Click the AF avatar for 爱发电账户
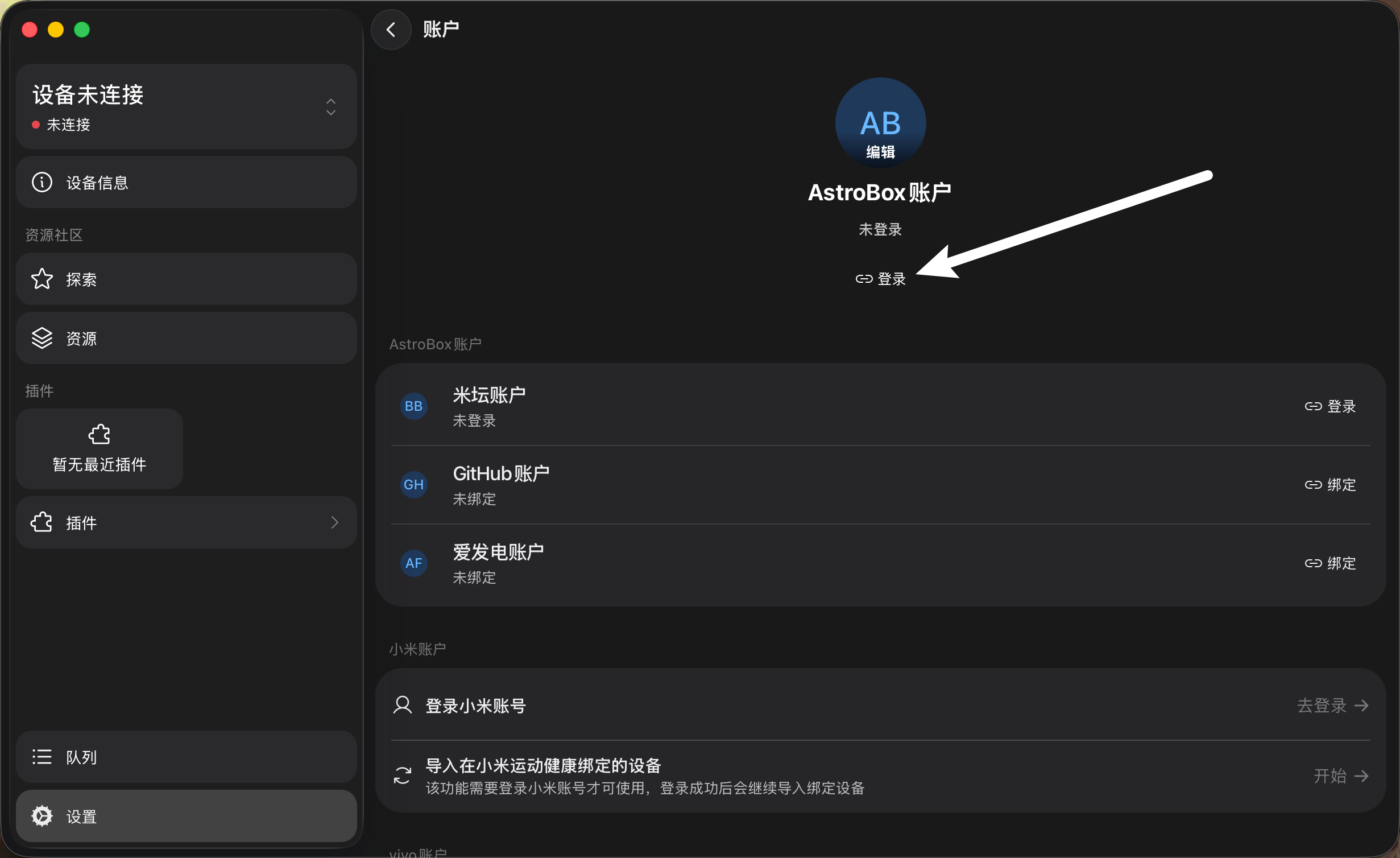Screen dimensions: 1400x858 point(414,563)
